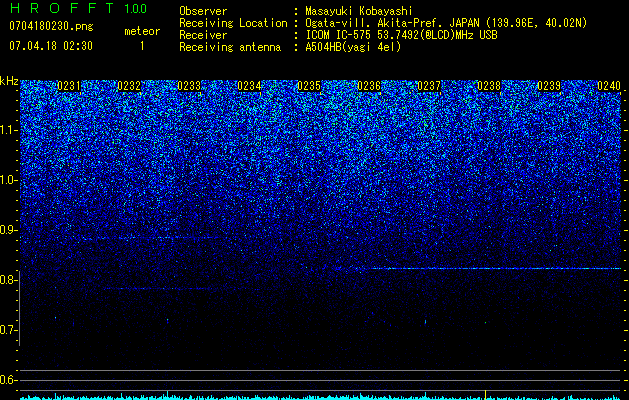Click the Receiving antenna field label
629x400 pixels.
[230, 47]
